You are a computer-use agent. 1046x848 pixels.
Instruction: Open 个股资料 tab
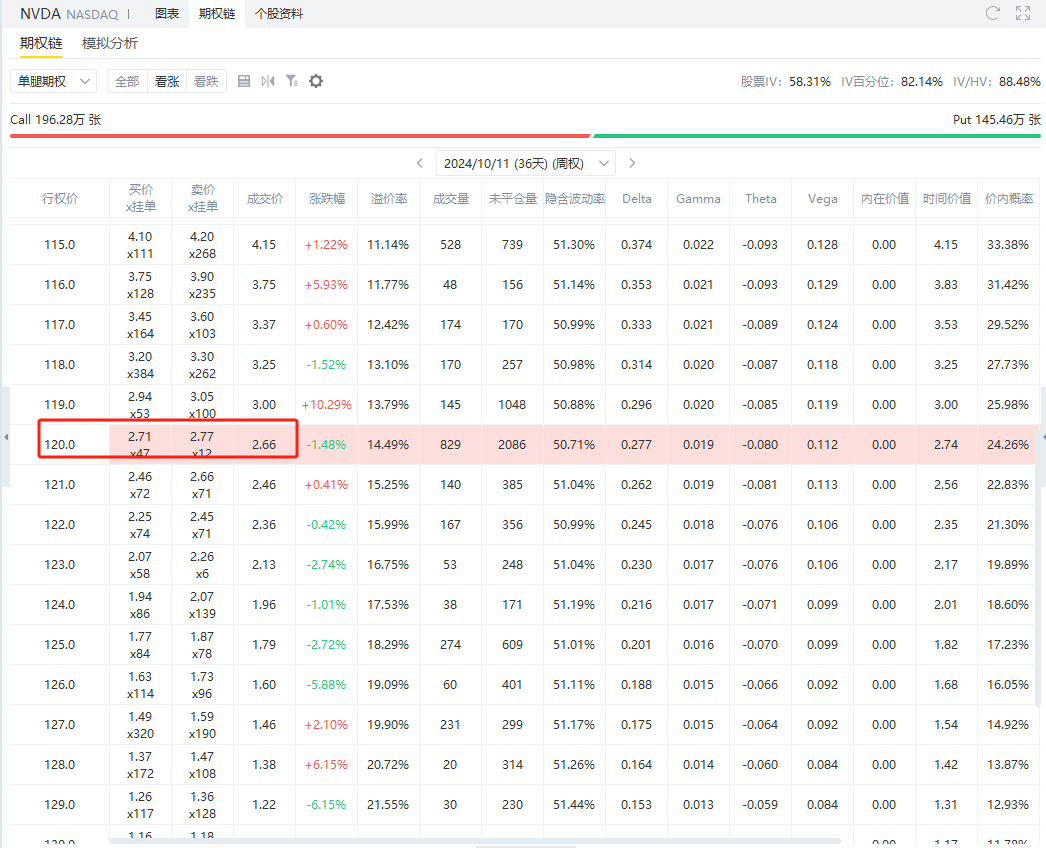click(279, 13)
